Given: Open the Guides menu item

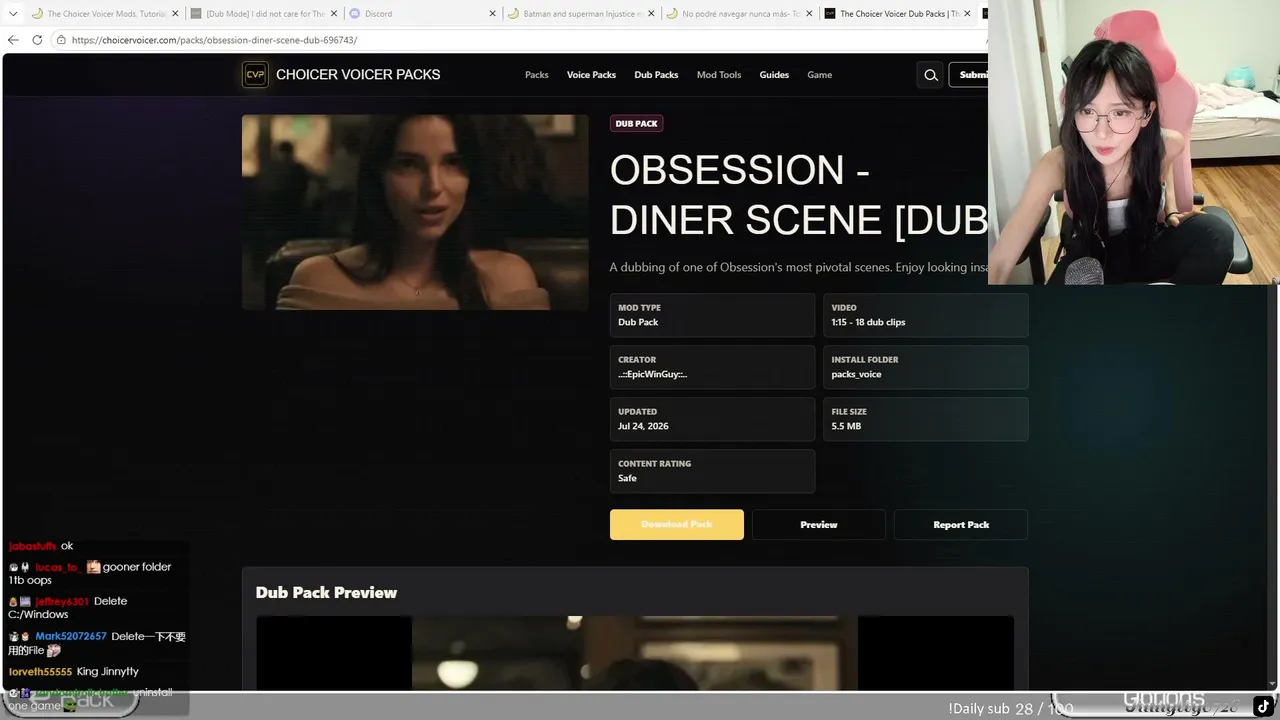Looking at the screenshot, I should coord(774,75).
